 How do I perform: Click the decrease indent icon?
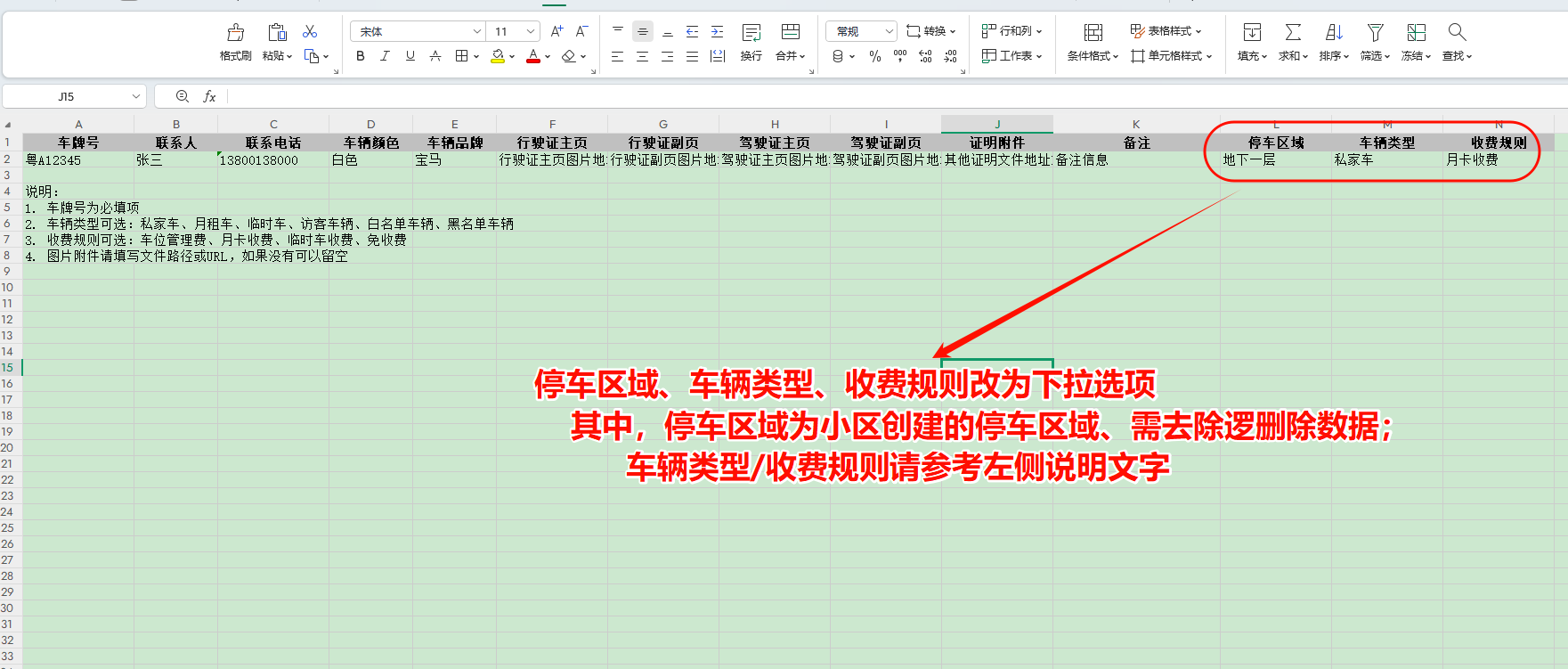coord(693,32)
